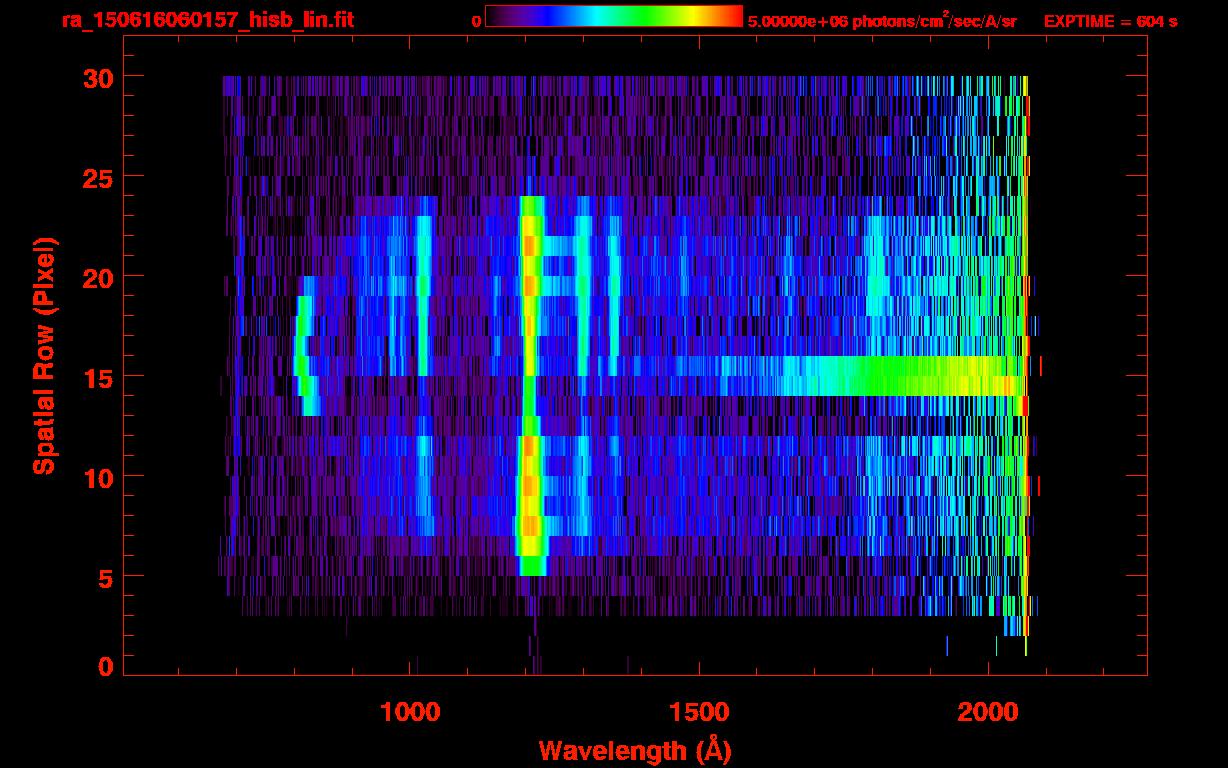
Task: Click the ra_150616060157_hisb_lin.fit file title
Action: point(207,20)
